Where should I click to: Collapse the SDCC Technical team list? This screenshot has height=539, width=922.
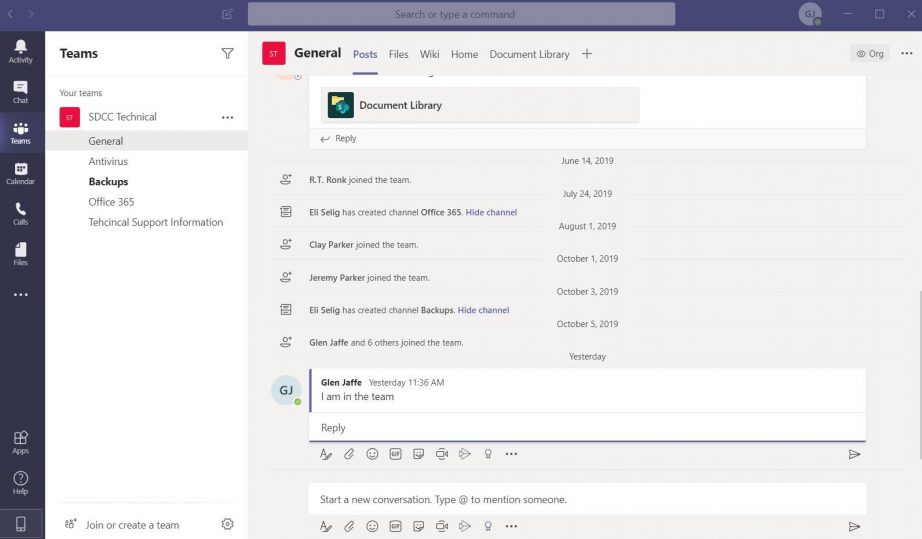coord(122,117)
